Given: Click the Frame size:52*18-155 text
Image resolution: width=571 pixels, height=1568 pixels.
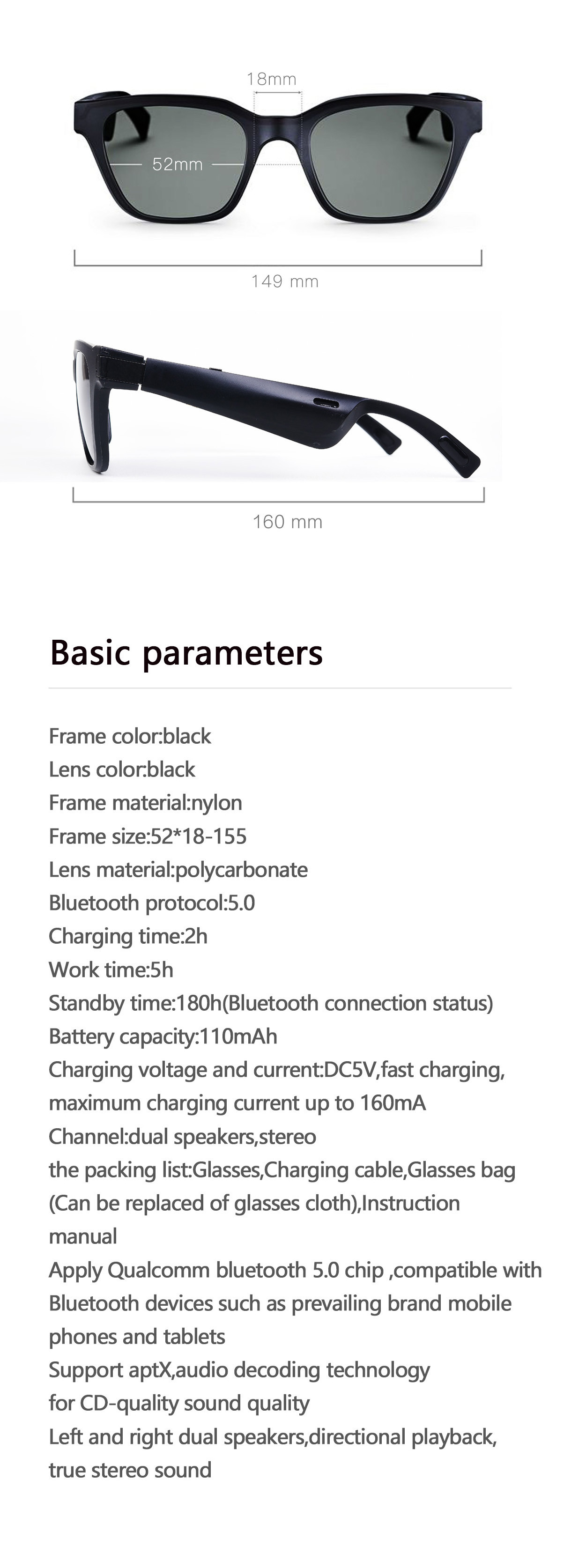Looking at the screenshot, I should [x=148, y=836].
